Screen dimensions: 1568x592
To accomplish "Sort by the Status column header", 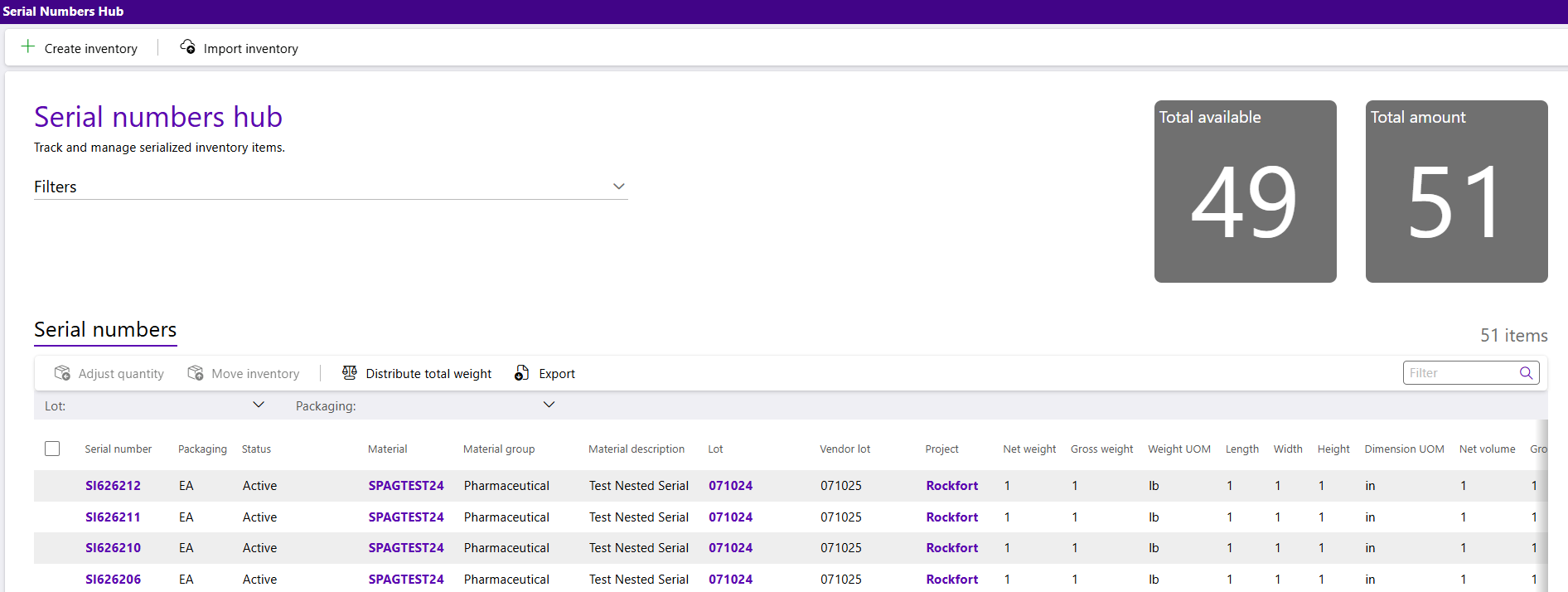I will (256, 449).
